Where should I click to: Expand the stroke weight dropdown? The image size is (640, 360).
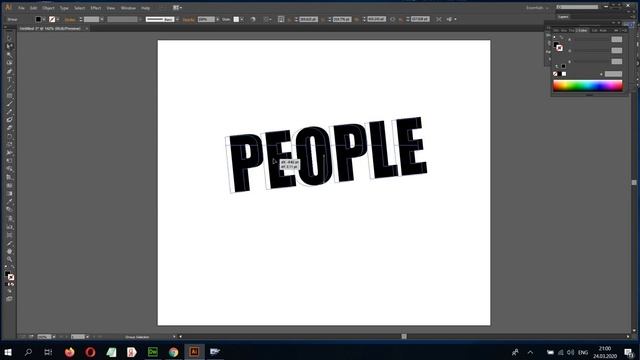pos(102,19)
